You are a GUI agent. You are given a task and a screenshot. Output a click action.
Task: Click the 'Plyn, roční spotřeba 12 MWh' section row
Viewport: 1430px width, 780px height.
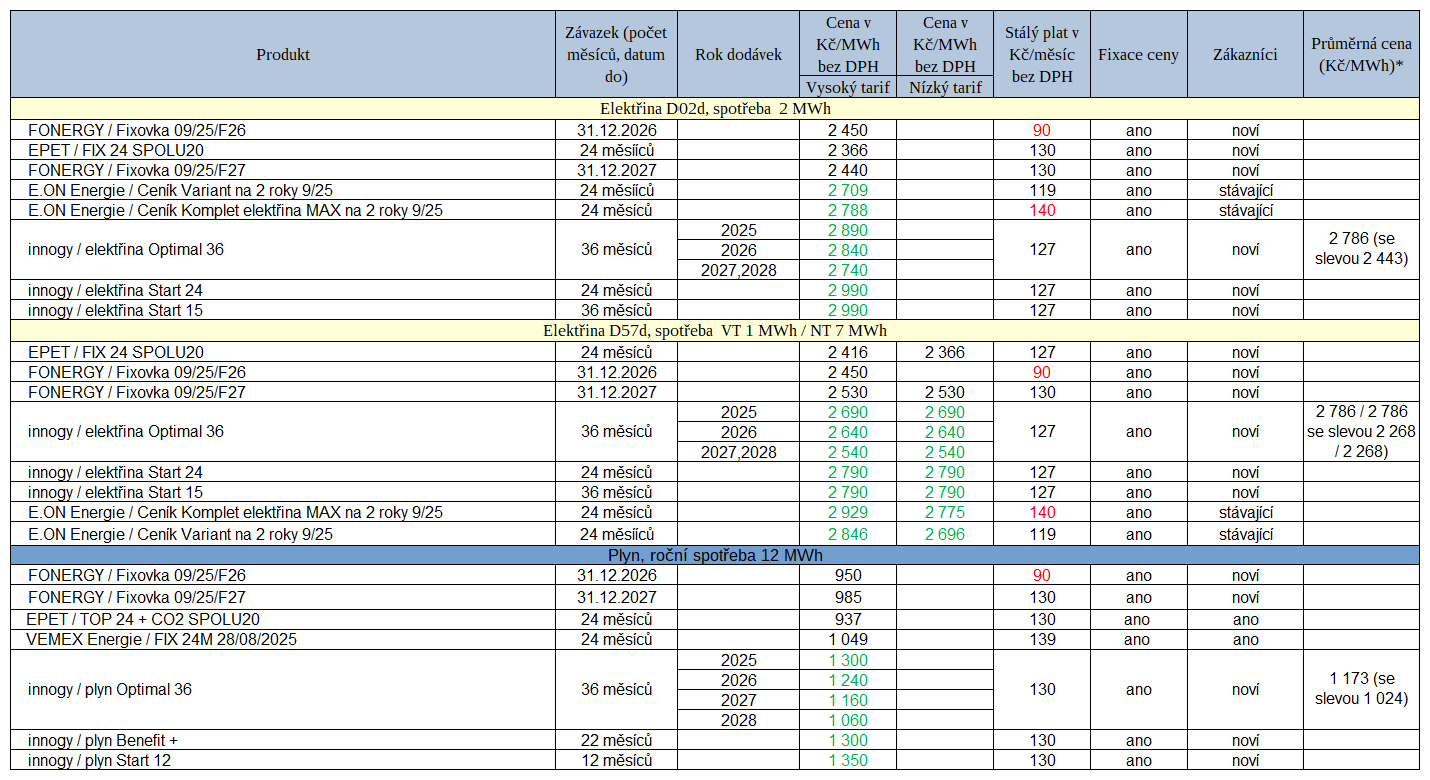tap(715, 554)
